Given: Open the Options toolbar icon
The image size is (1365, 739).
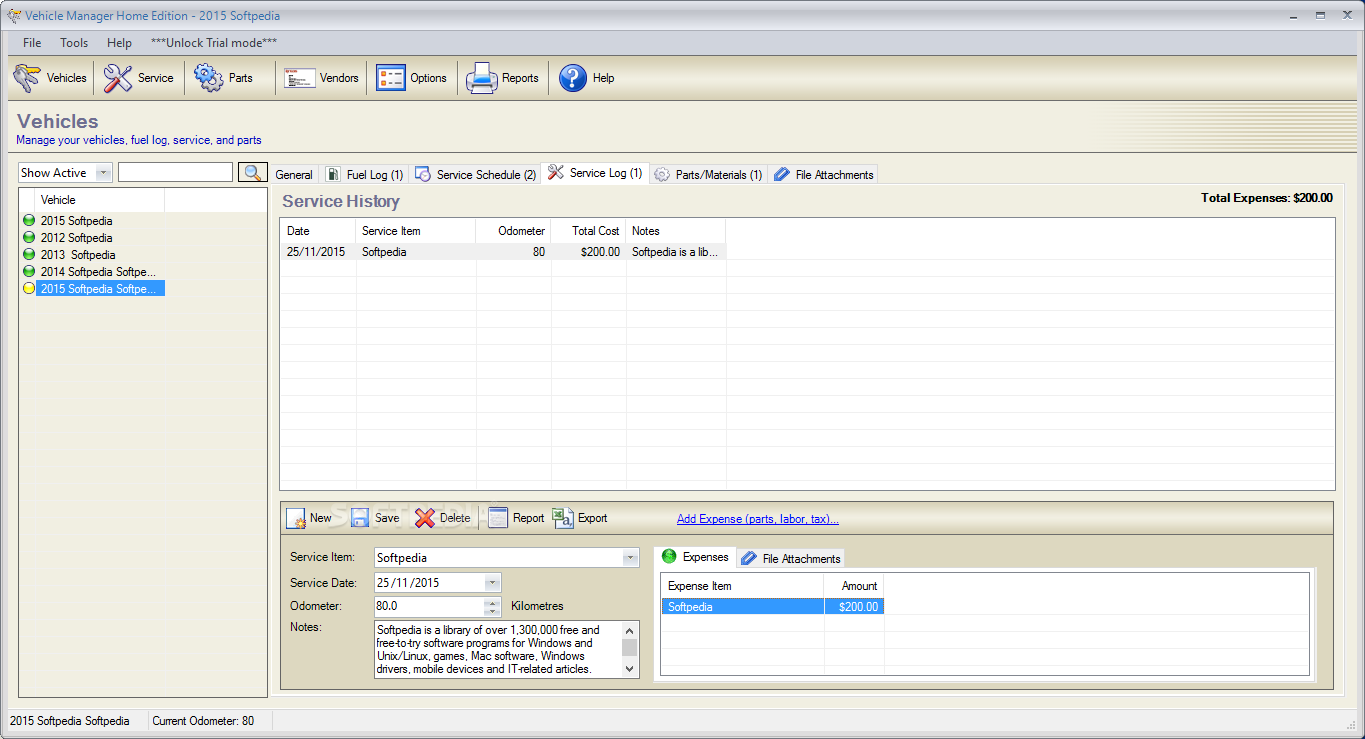Looking at the screenshot, I should (391, 78).
